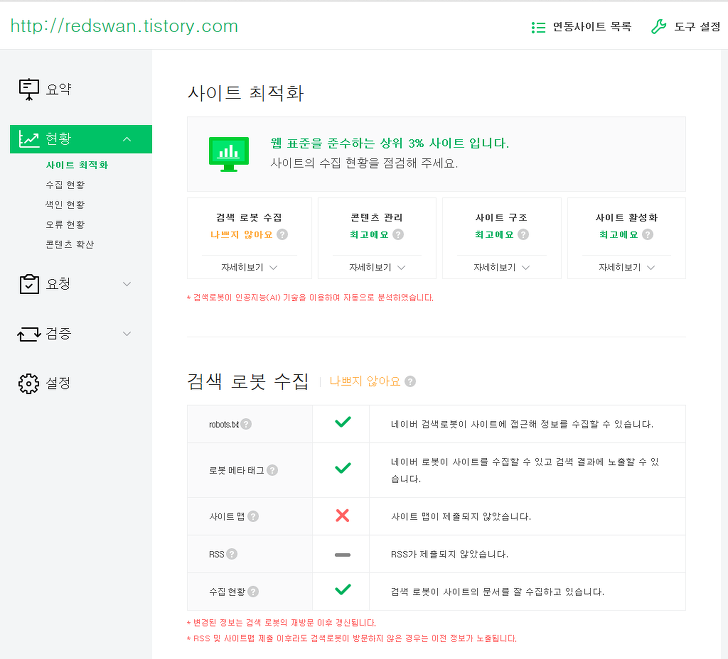Open help icon beside 콘텐츠 관리 card
The height and width of the screenshot is (659, 728).
pos(398,235)
